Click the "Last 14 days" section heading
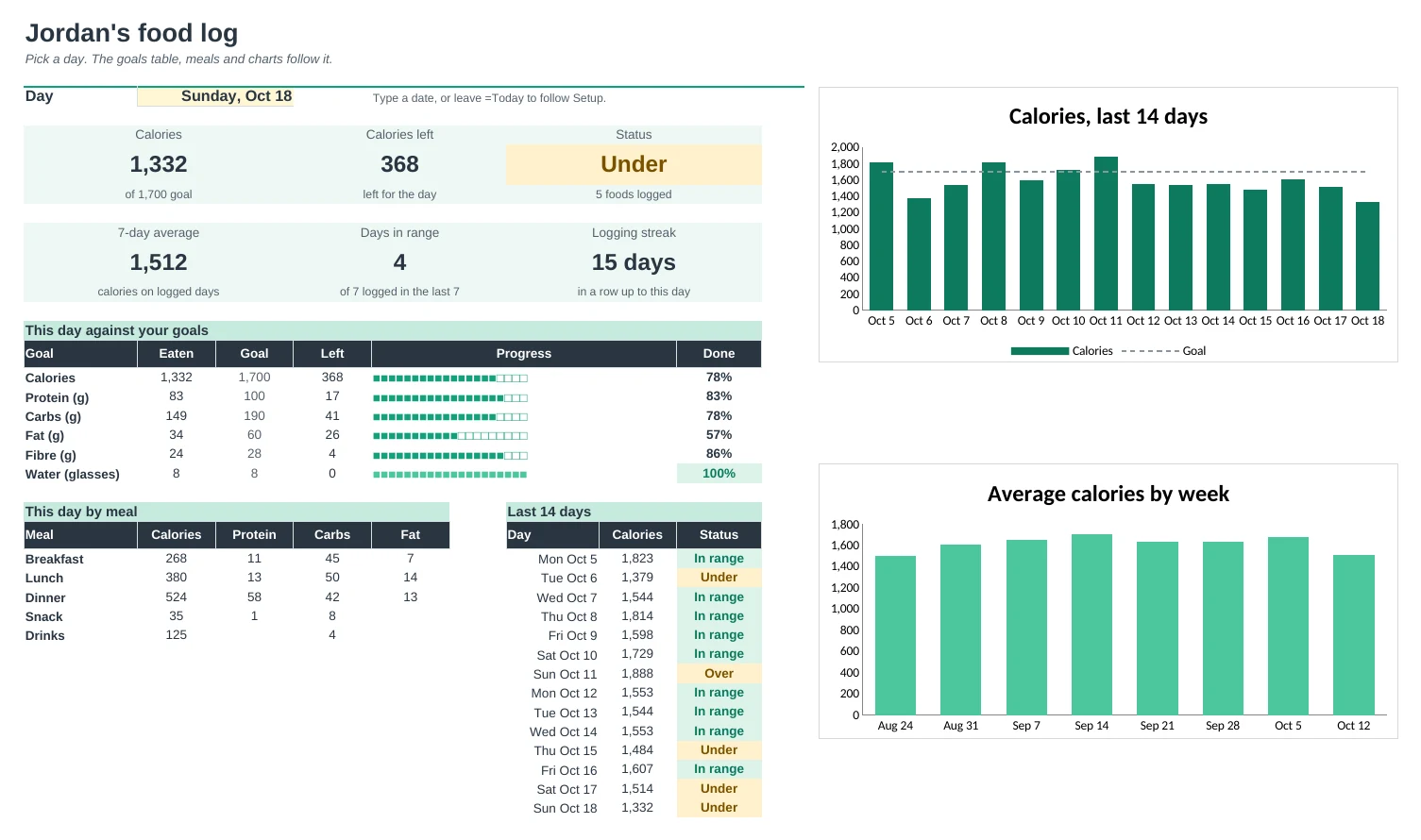Viewport: 1421px width, 840px height. (550, 512)
